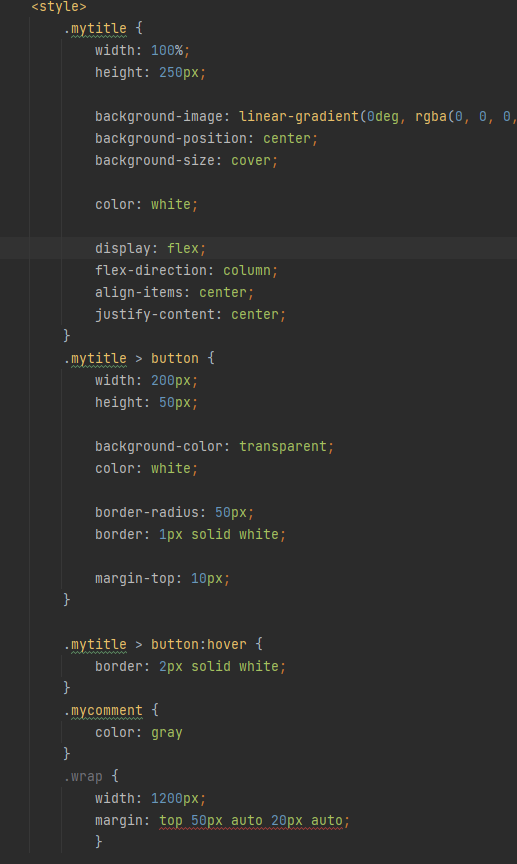The width and height of the screenshot is (517, 864).
Task: Click the 'background-color' property name
Action: 159,446
